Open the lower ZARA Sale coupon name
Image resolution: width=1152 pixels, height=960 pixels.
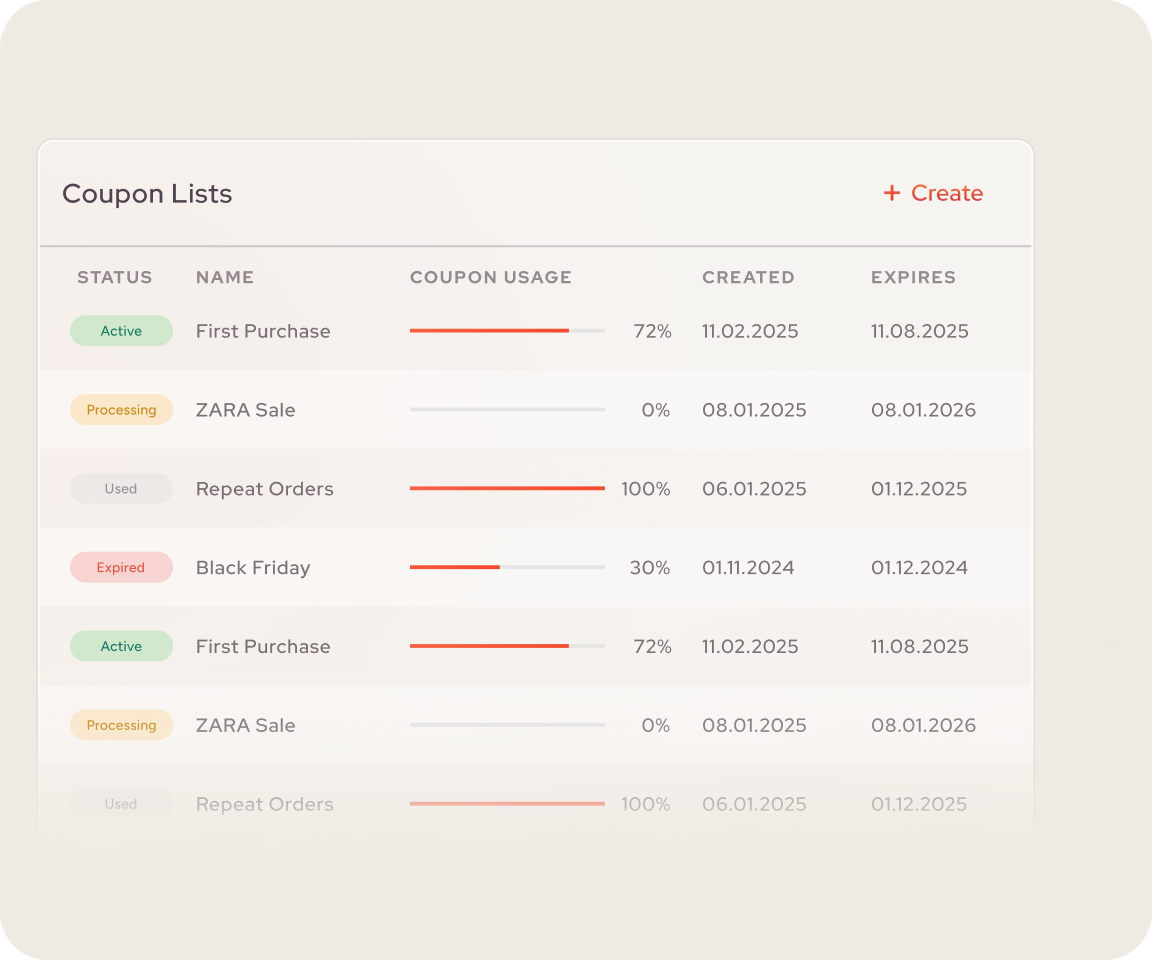tap(246, 725)
